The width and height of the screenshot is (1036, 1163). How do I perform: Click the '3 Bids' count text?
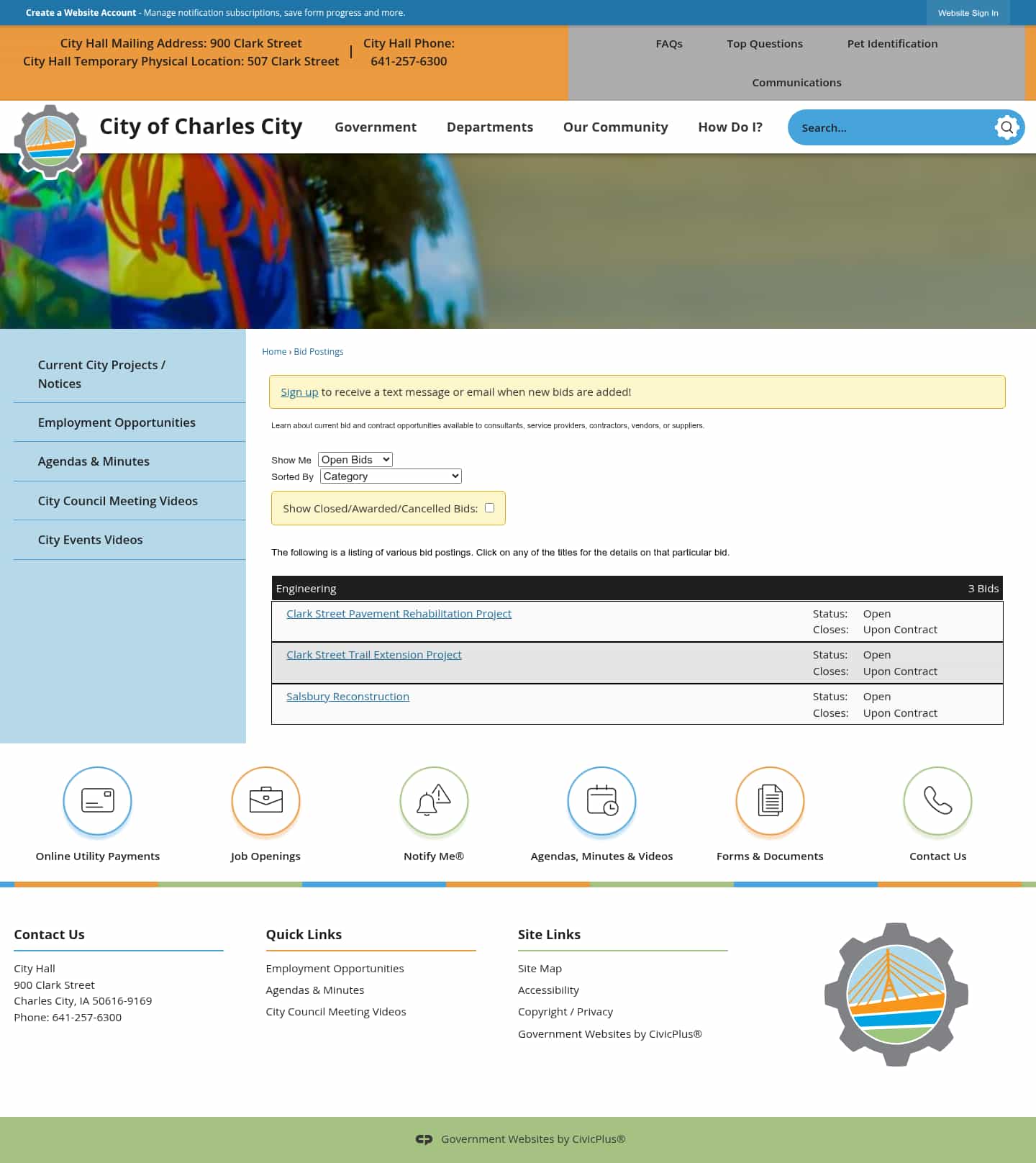[x=983, y=589]
